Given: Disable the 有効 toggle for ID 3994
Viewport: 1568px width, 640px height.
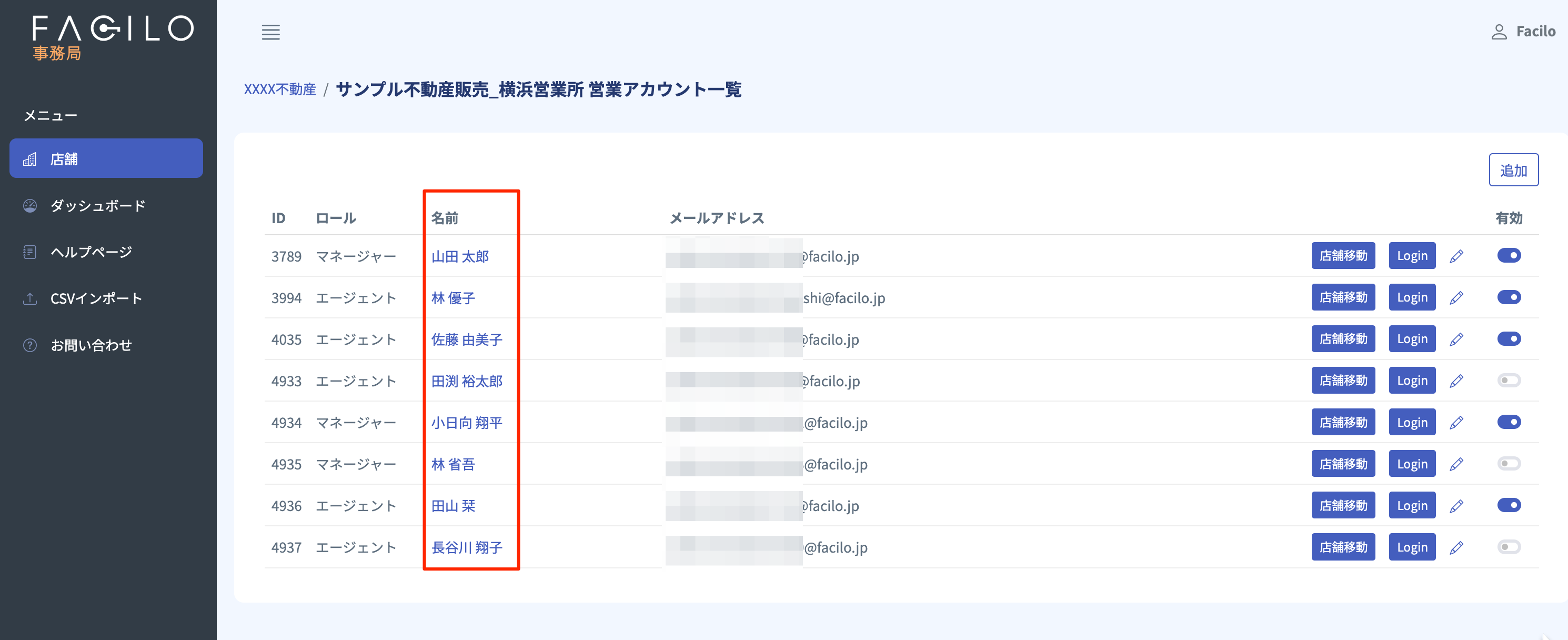Looking at the screenshot, I should click(x=1509, y=297).
